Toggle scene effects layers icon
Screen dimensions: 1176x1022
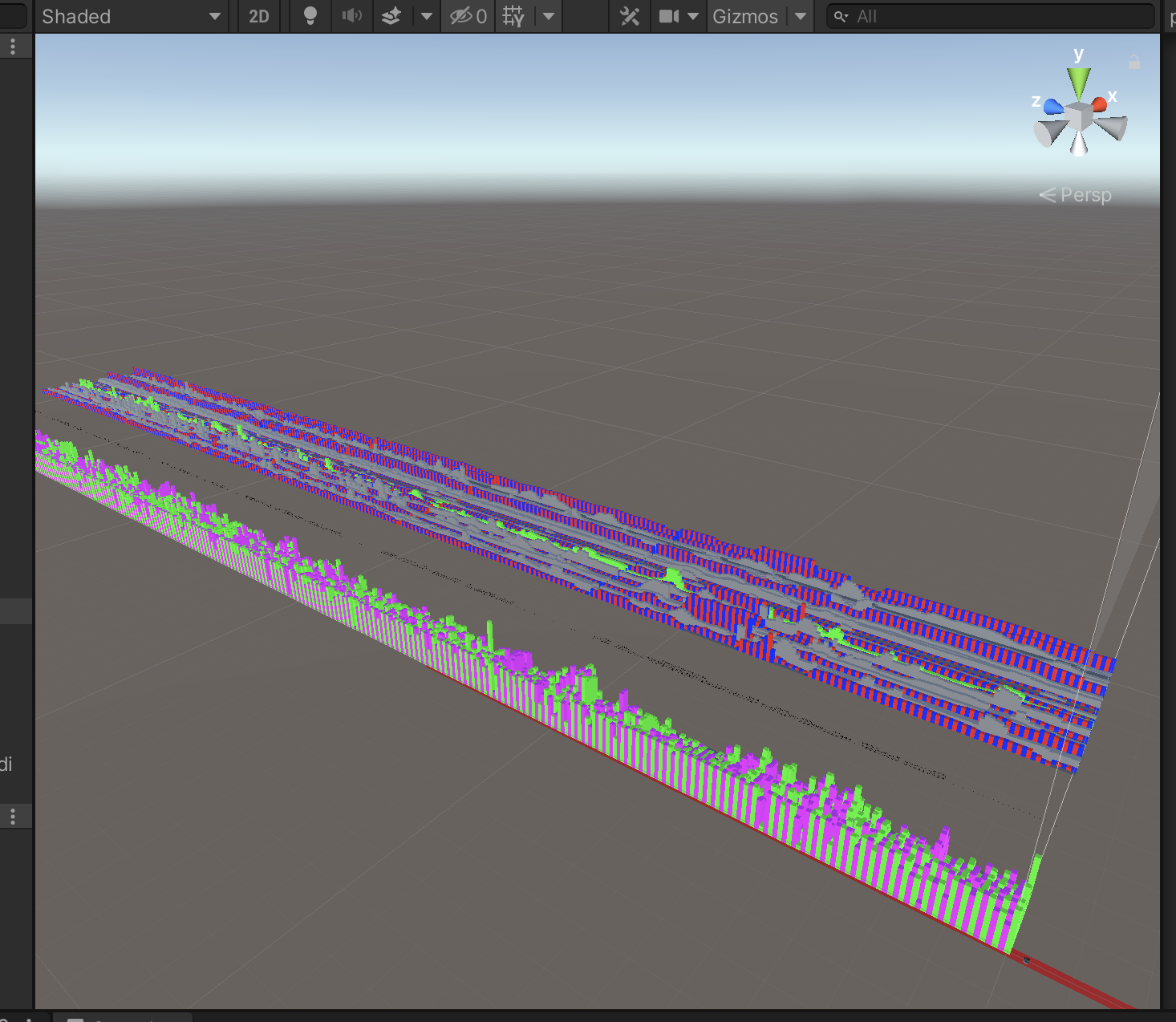click(391, 17)
